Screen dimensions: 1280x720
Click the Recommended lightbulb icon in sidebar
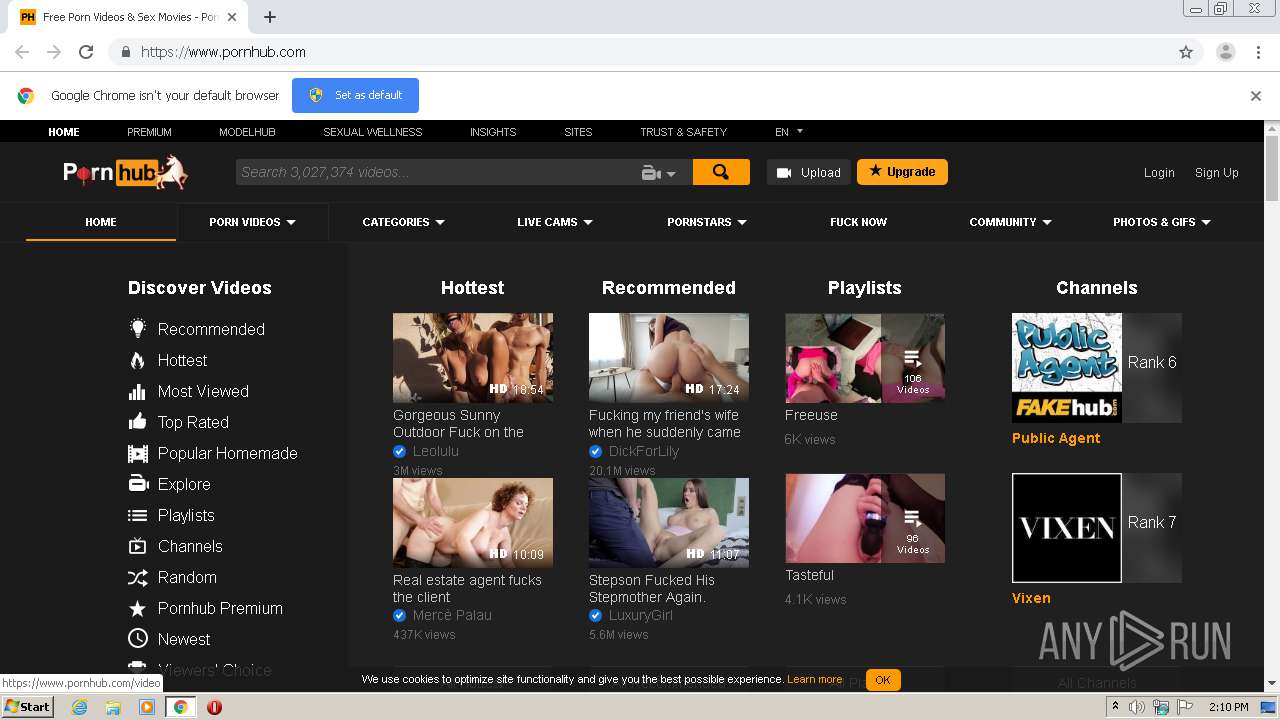tap(138, 328)
